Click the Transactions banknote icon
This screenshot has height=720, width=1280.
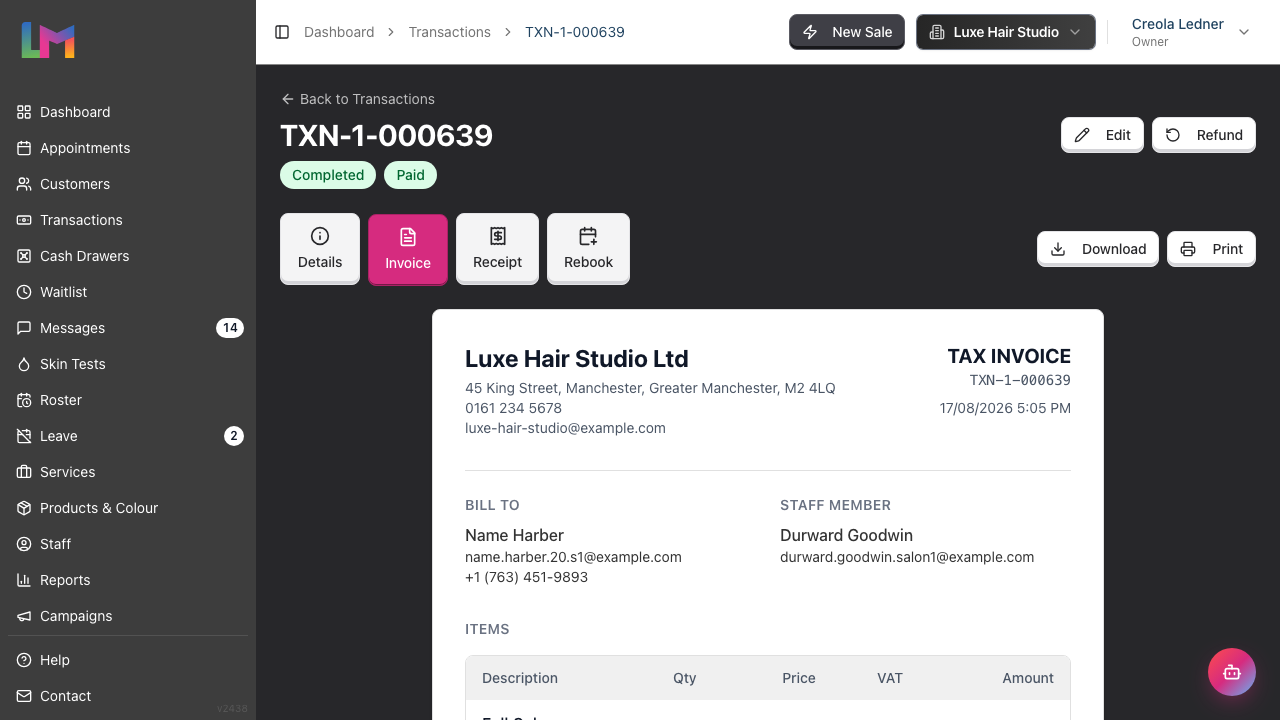pos(24,220)
